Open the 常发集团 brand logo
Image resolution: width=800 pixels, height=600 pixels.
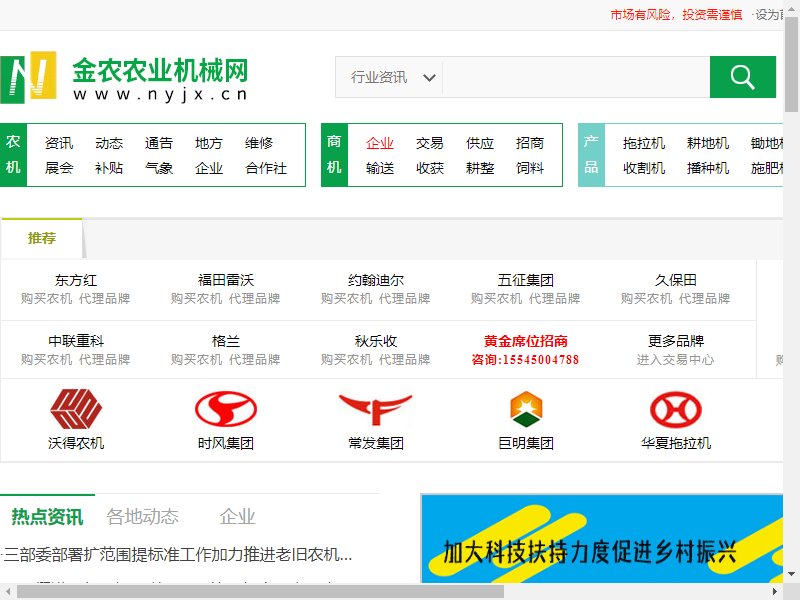[376, 409]
